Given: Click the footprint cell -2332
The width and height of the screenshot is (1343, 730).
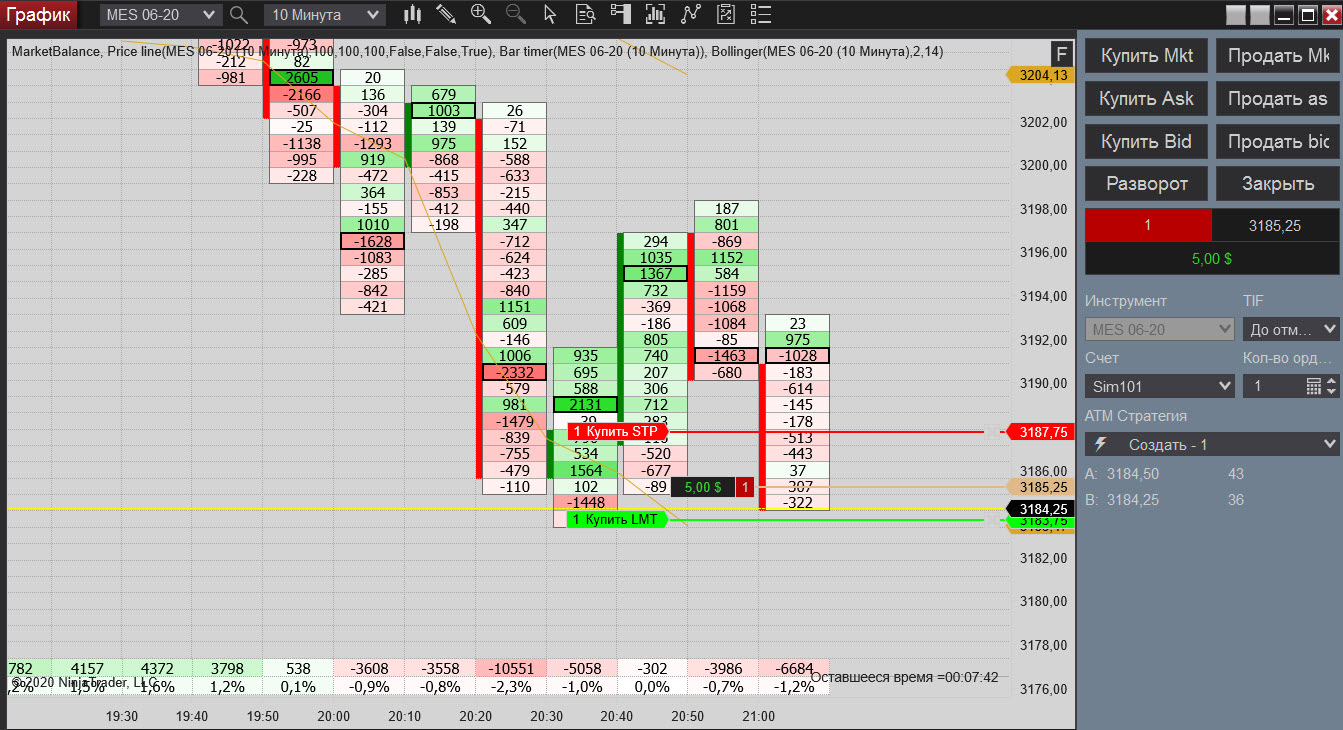Looking at the screenshot, I should tap(515, 372).
